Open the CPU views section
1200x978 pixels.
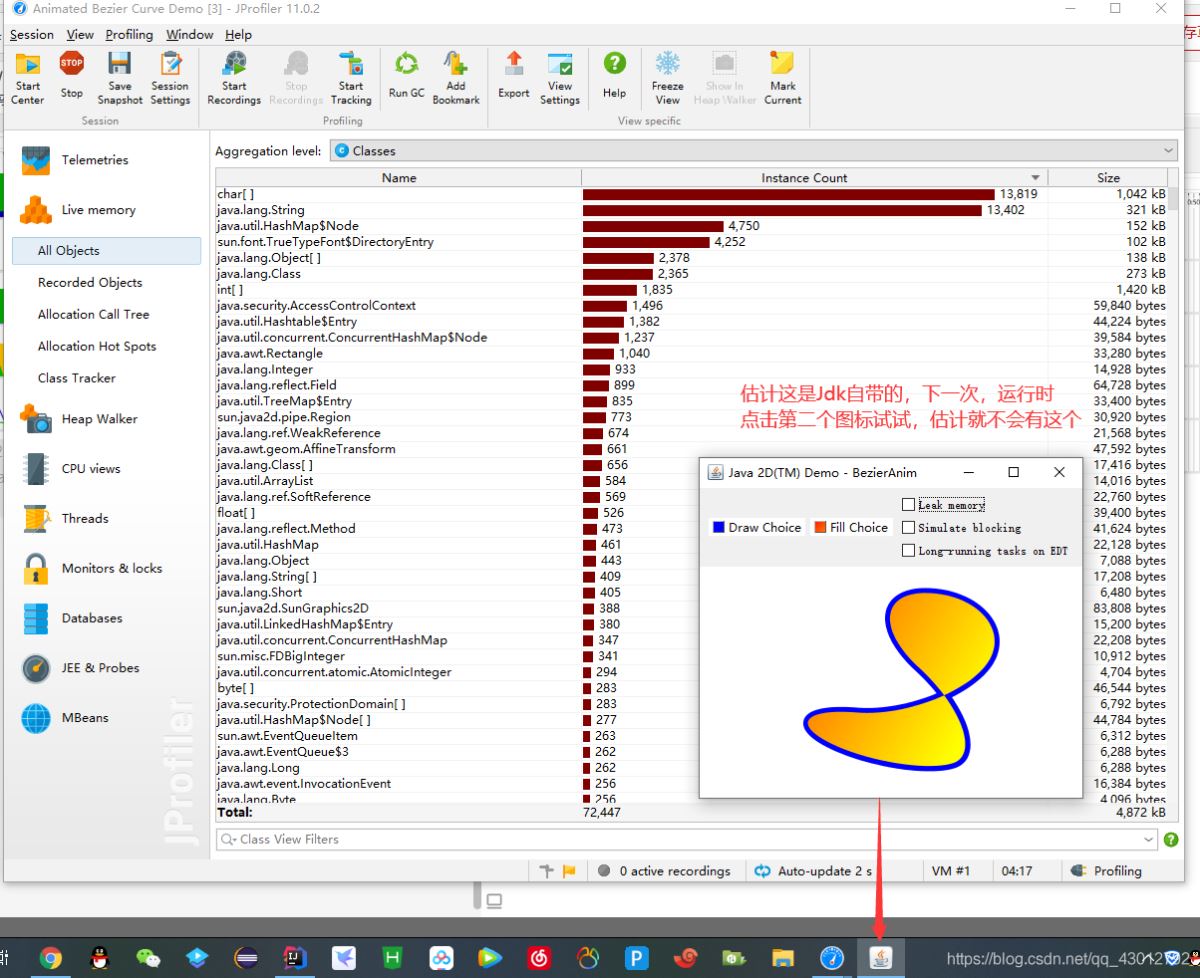coord(90,468)
